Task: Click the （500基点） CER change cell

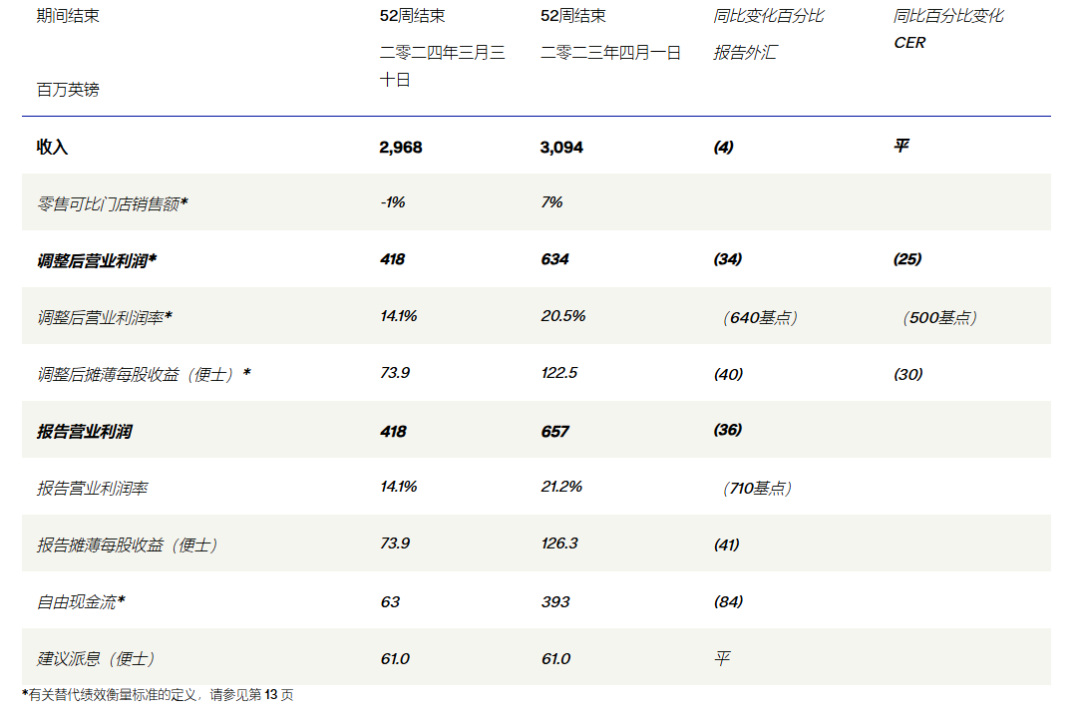Action: tap(939, 317)
